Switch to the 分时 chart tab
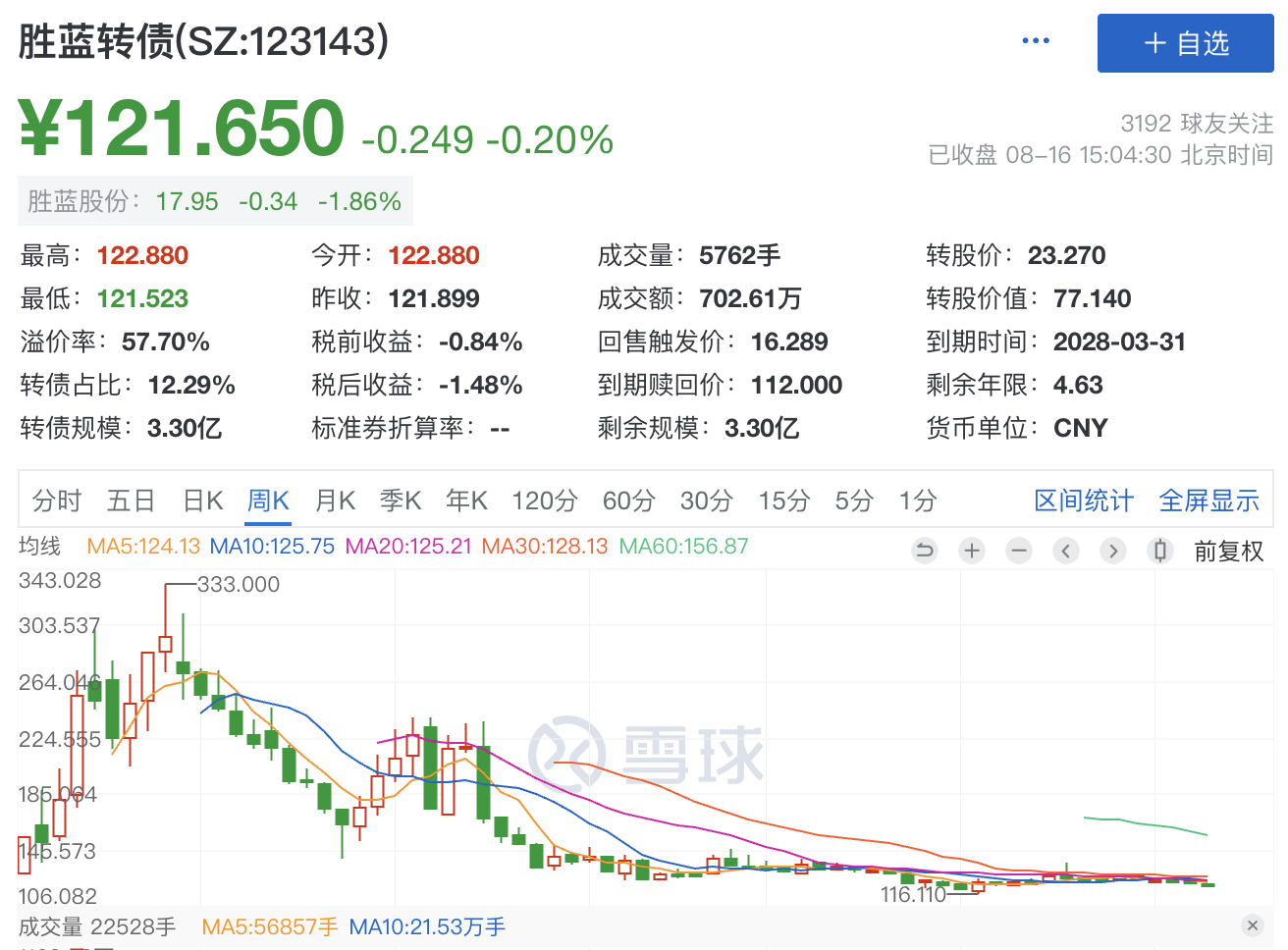This screenshot has height=950, width=1288. [57, 501]
